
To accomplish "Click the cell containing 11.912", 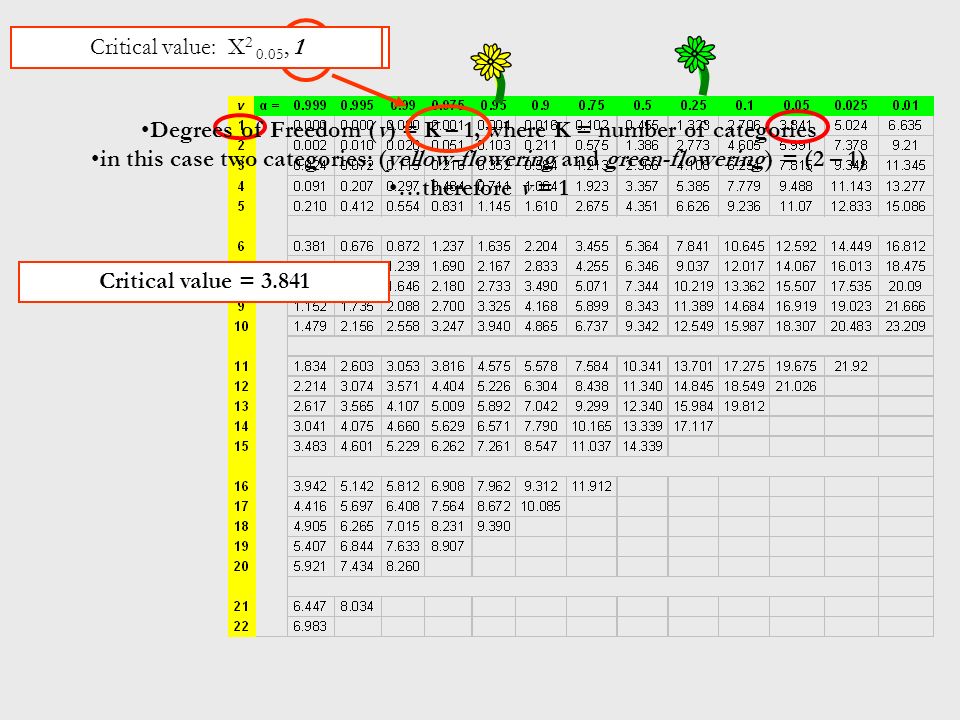I will point(591,486).
